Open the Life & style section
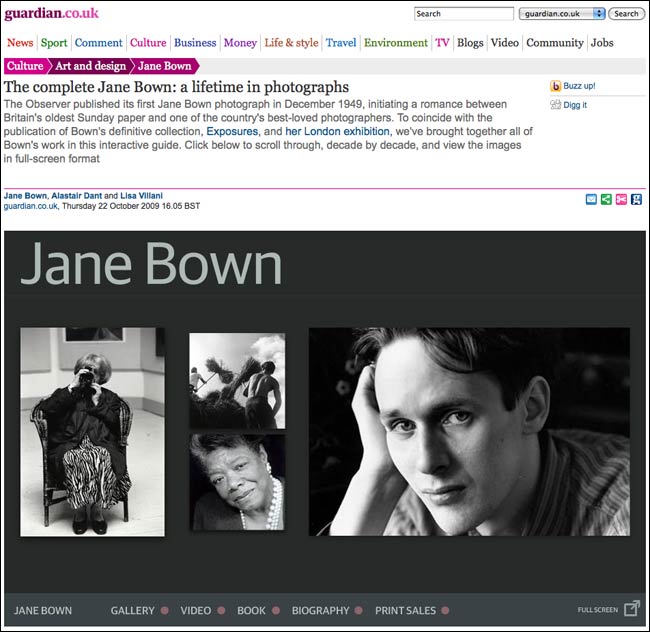 pos(291,43)
